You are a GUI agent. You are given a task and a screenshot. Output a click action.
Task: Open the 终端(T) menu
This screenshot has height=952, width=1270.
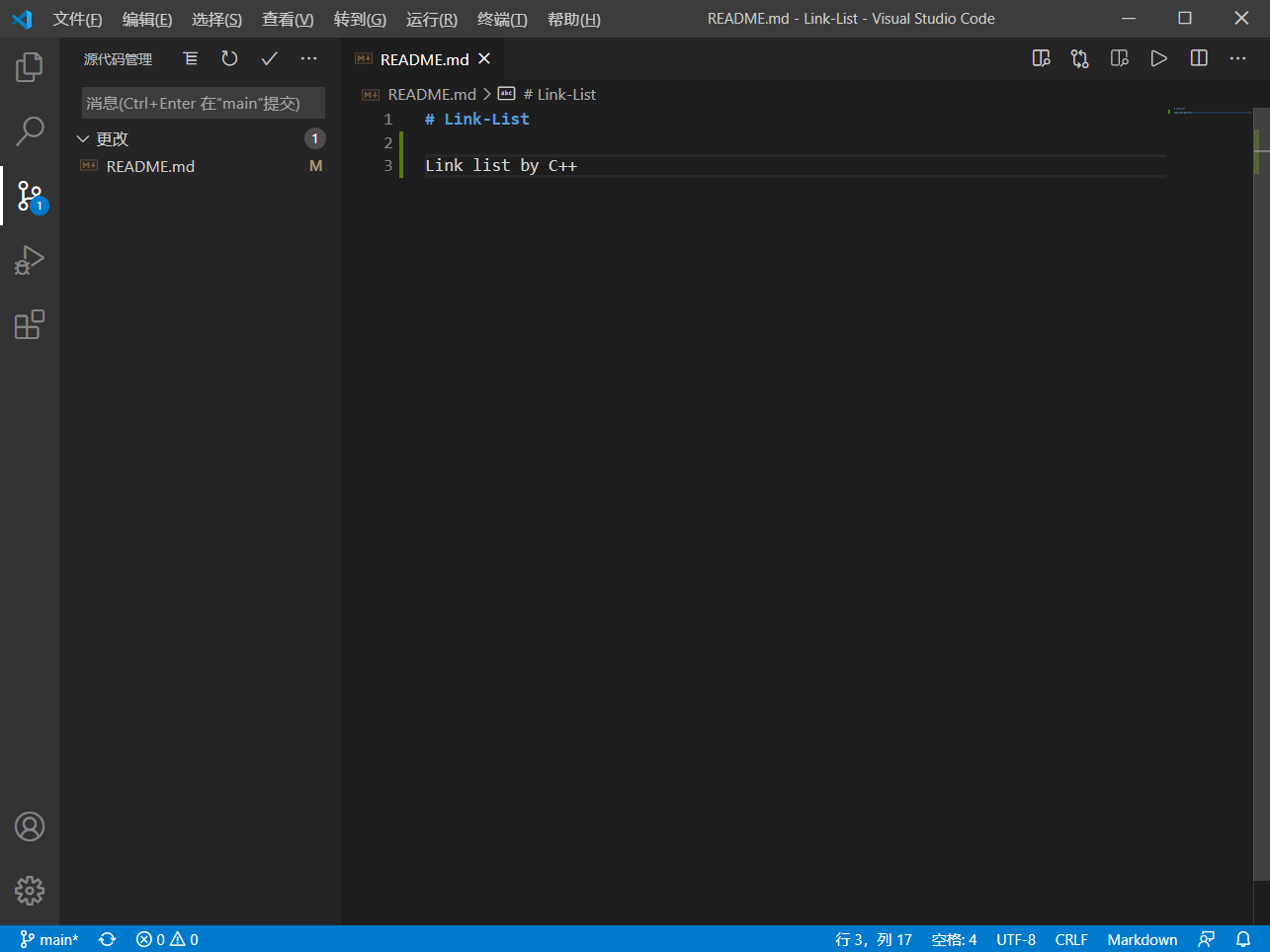click(502, 19)
